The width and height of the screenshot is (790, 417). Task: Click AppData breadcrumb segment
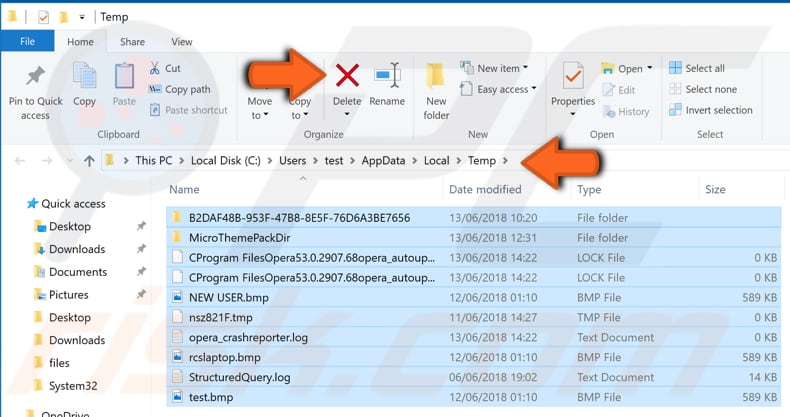[383, 161]
